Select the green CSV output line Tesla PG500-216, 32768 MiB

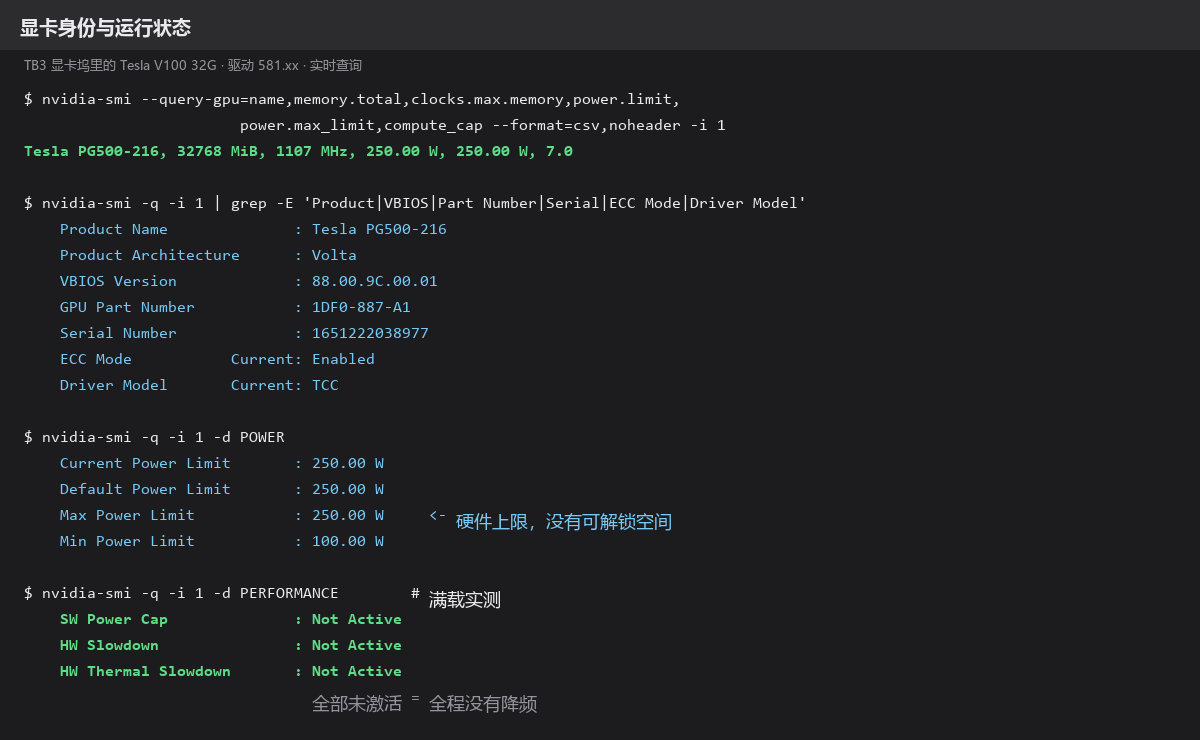click(x=298, y=151)
